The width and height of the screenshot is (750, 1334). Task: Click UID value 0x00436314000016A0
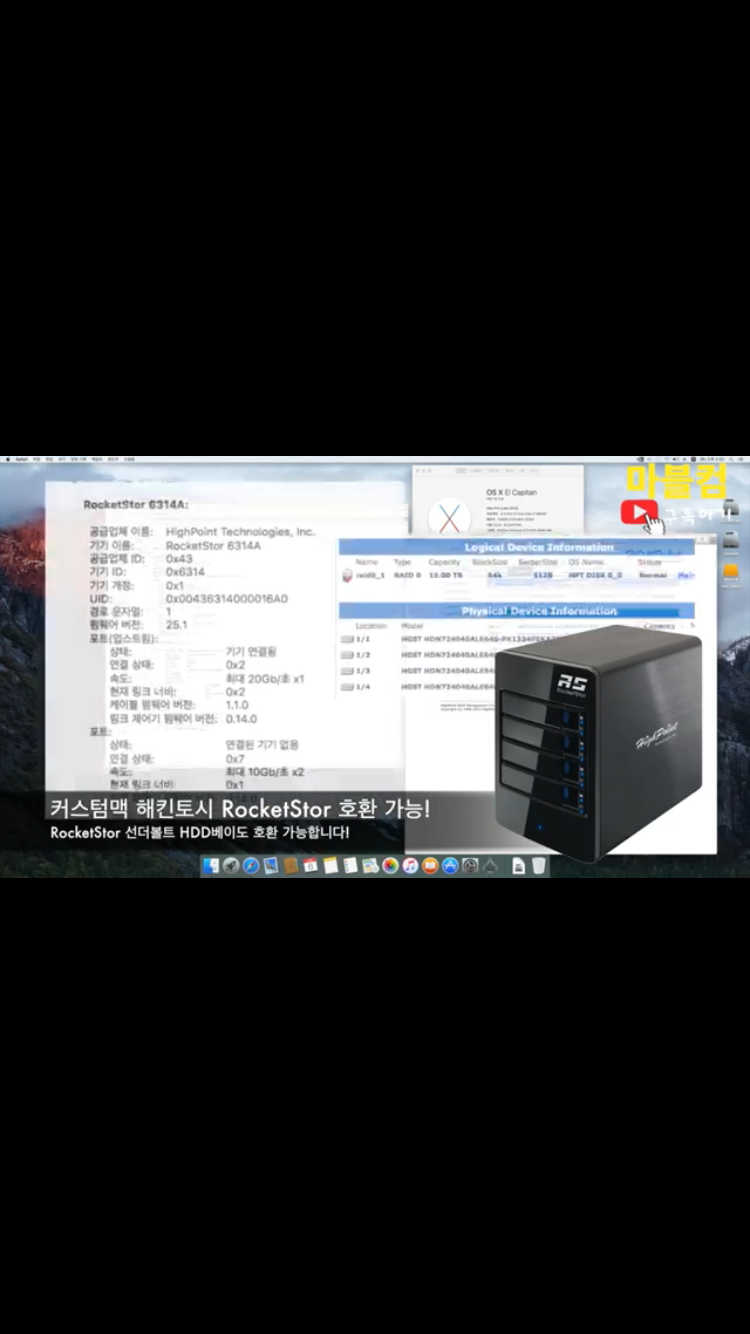(x=227, y=598)
